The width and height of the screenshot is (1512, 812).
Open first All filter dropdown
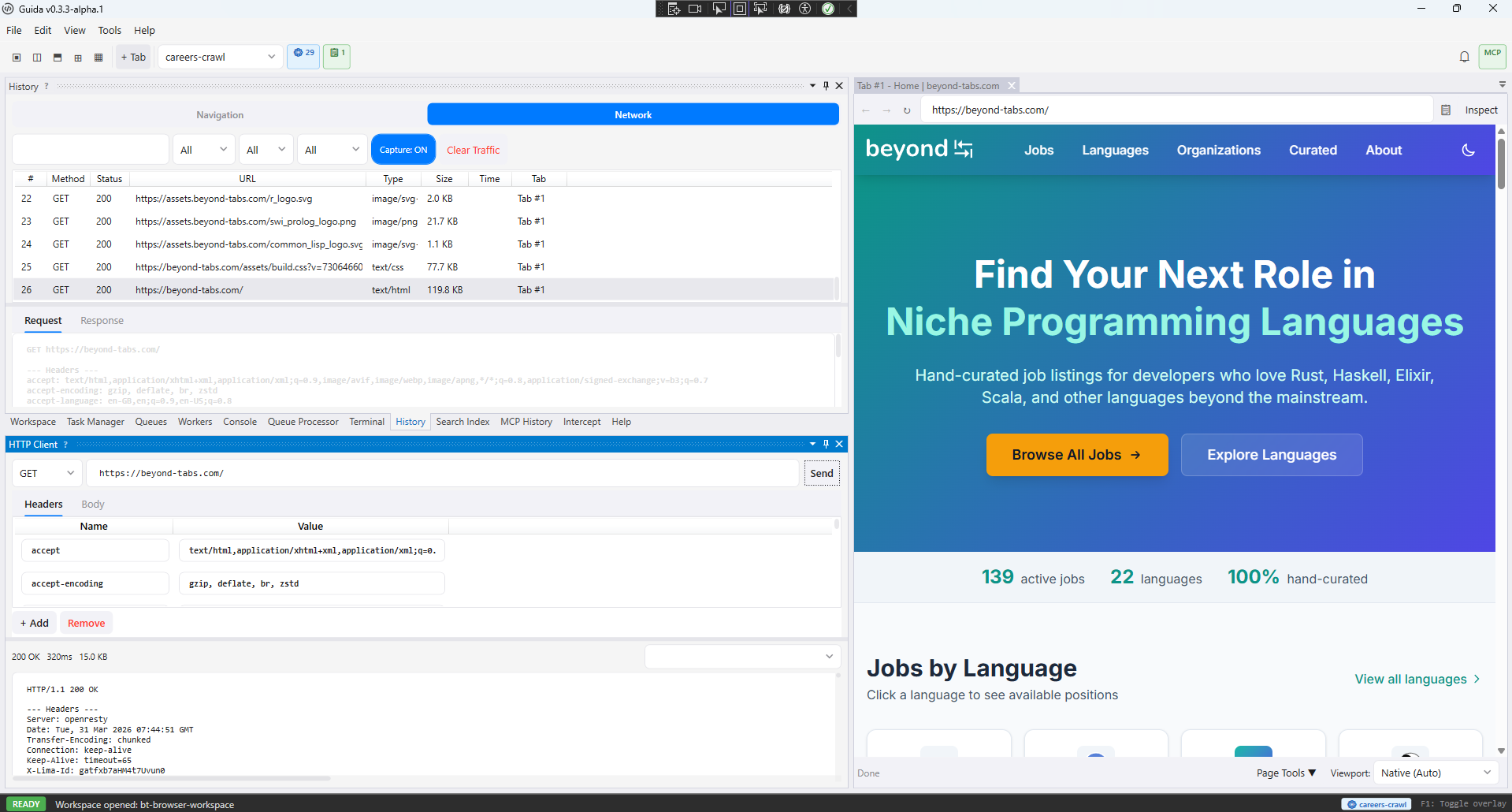point(203,150)
